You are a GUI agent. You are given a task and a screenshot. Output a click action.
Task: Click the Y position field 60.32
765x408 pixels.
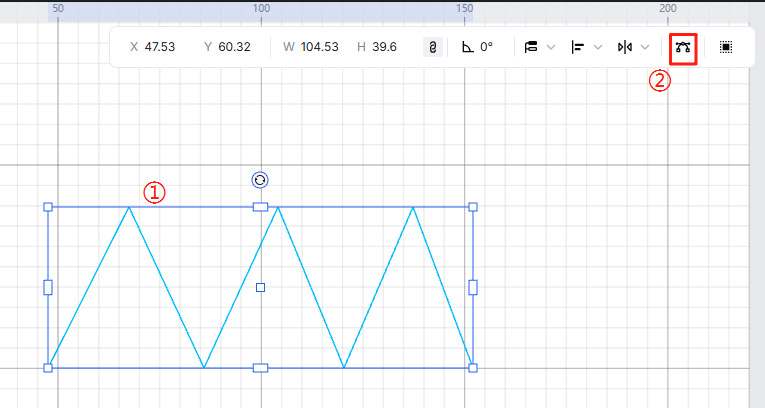click(x=233, y=47)
